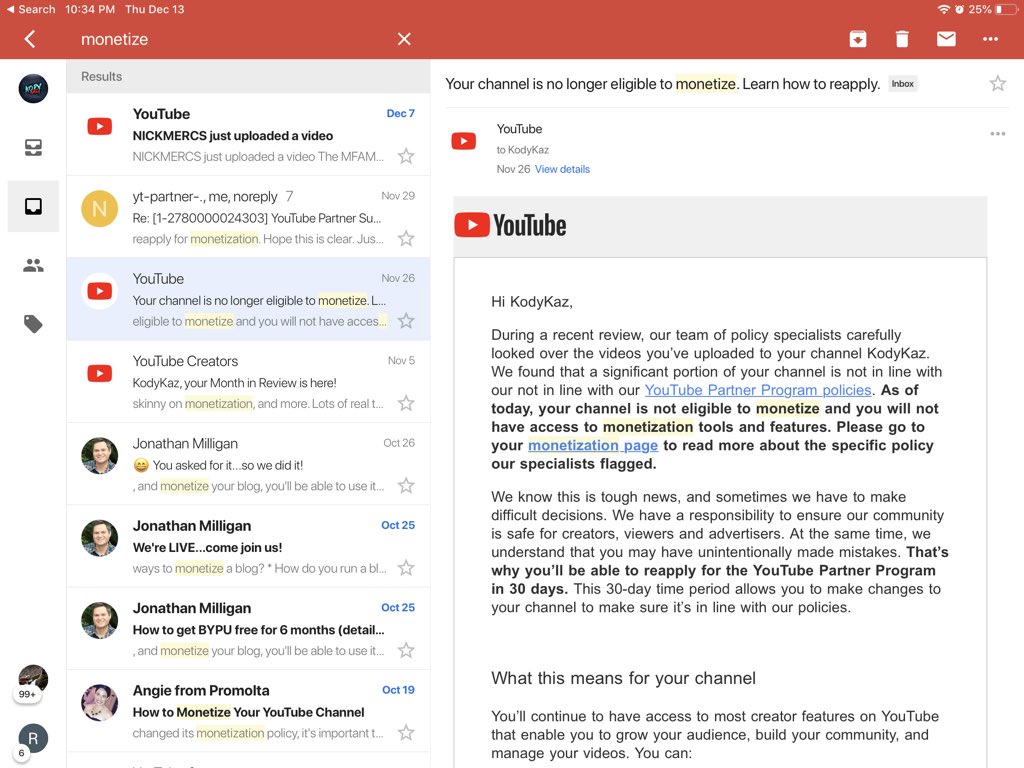Return to Search in the status bar
Image resolution: width=1024 pixels, height=768 pixels.
click(x=31, y=9)
